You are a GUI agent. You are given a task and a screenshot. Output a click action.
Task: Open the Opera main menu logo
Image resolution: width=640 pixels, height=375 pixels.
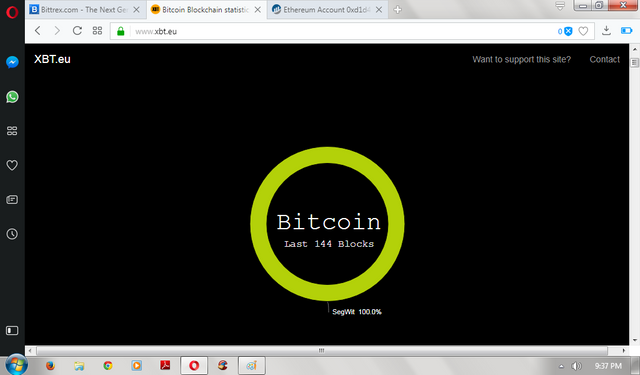12,13
